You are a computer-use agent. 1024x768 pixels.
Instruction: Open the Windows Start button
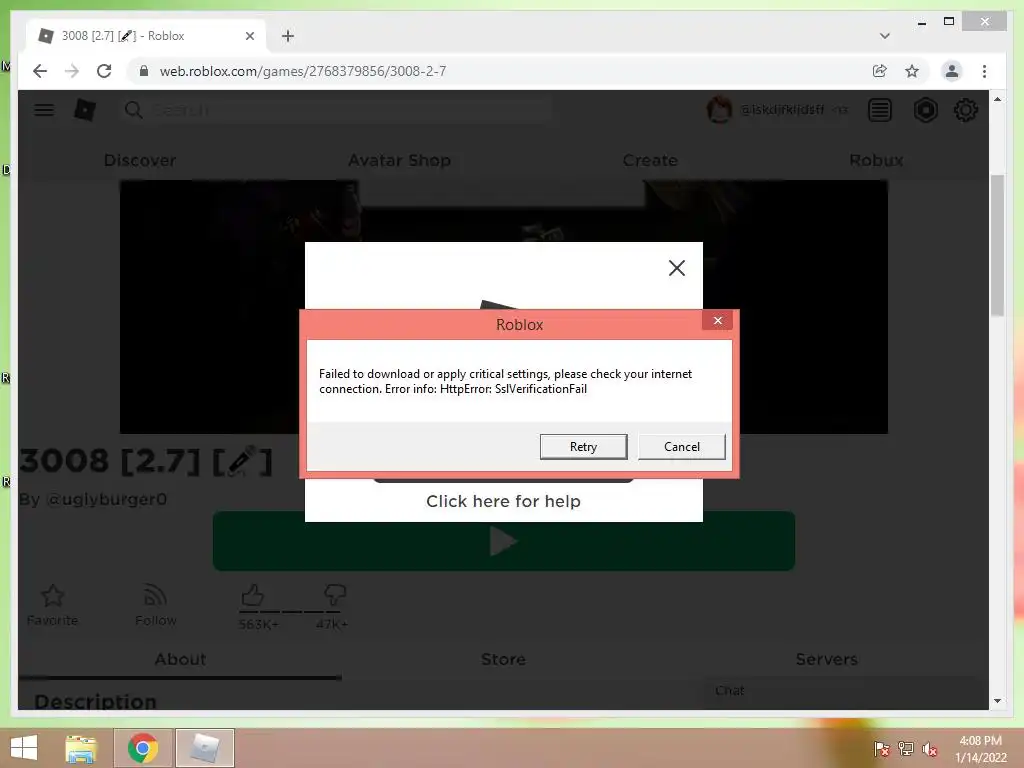(24, 748)
